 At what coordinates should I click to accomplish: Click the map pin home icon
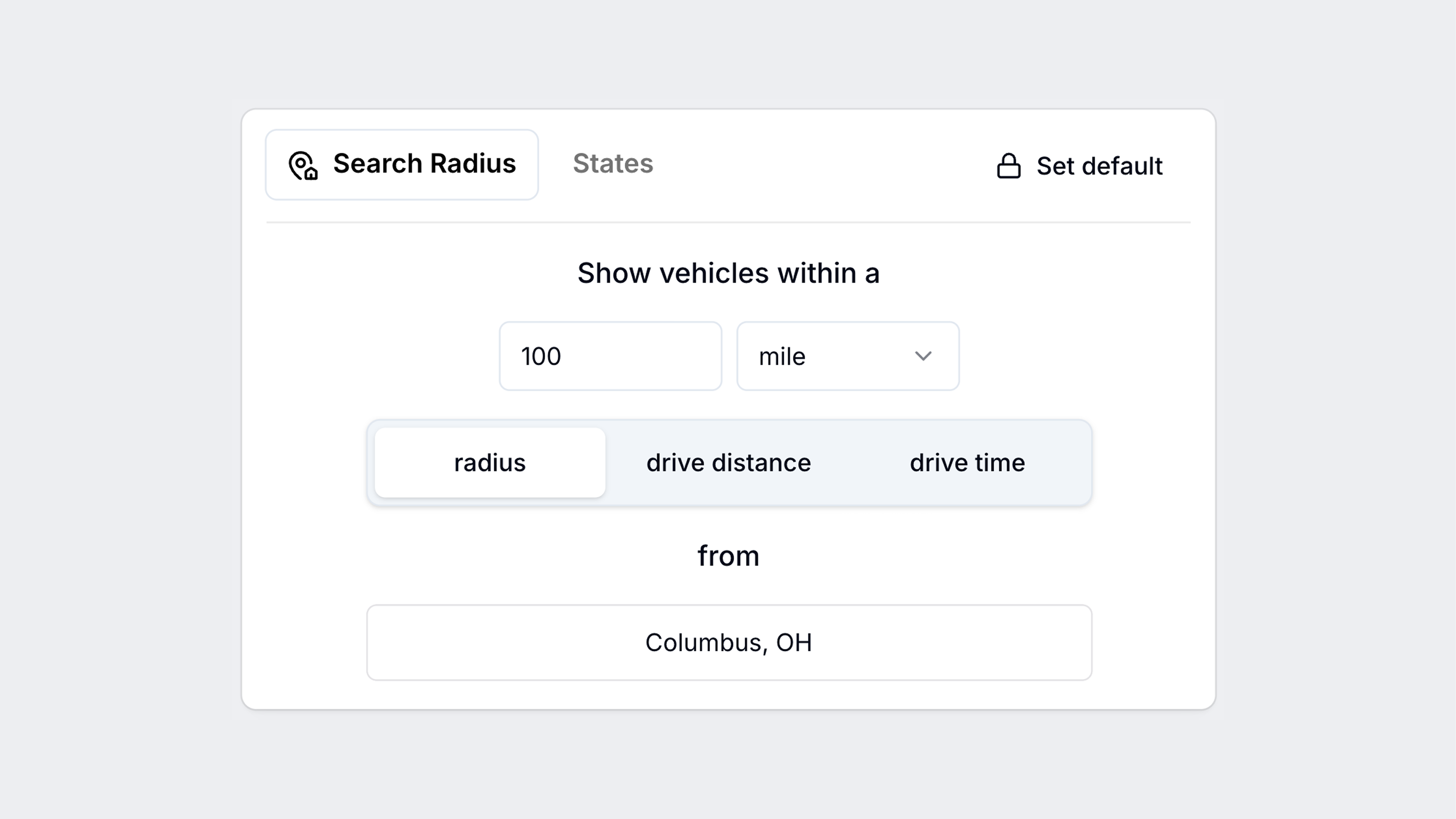303,165
